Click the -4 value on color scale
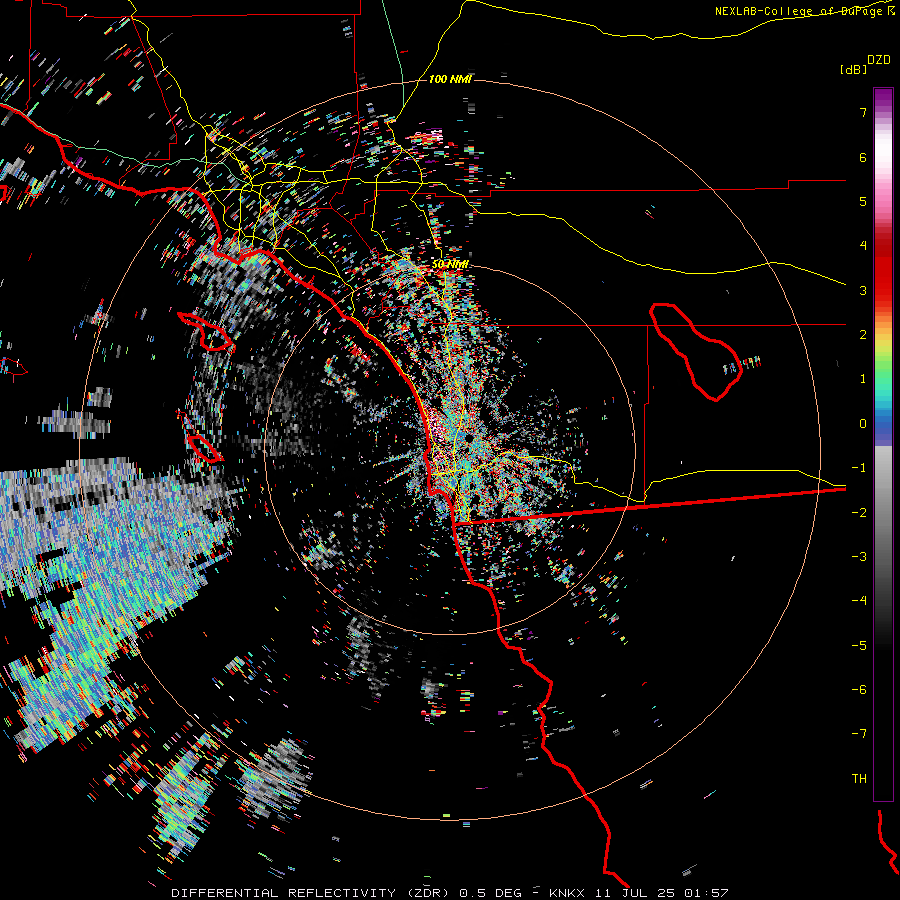The height and width of the screenshot is (900, 900). tap(859, 601)
